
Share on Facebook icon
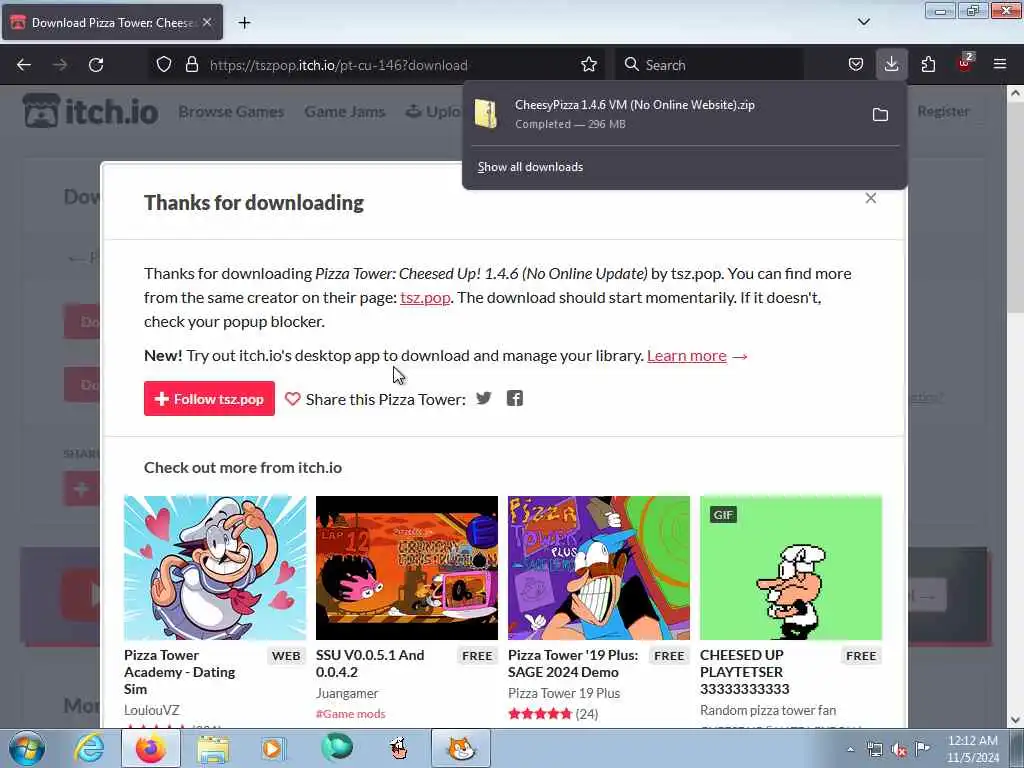515,398
